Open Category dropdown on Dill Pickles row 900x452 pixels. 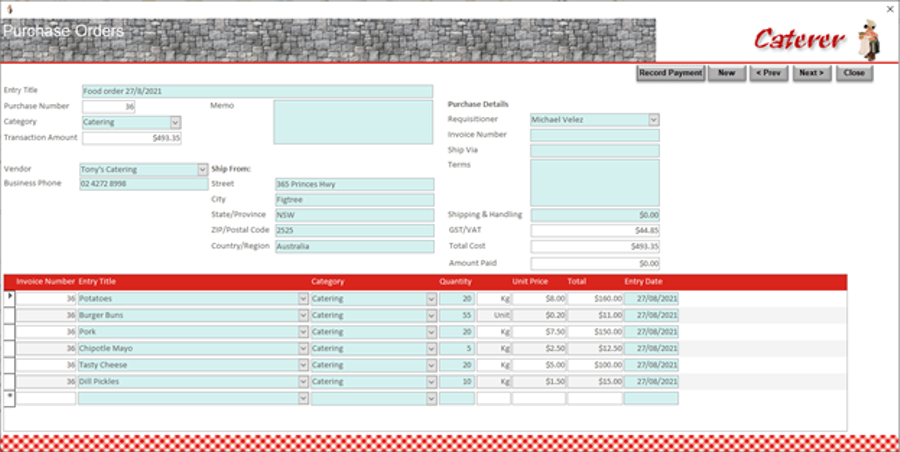(432, 382)
